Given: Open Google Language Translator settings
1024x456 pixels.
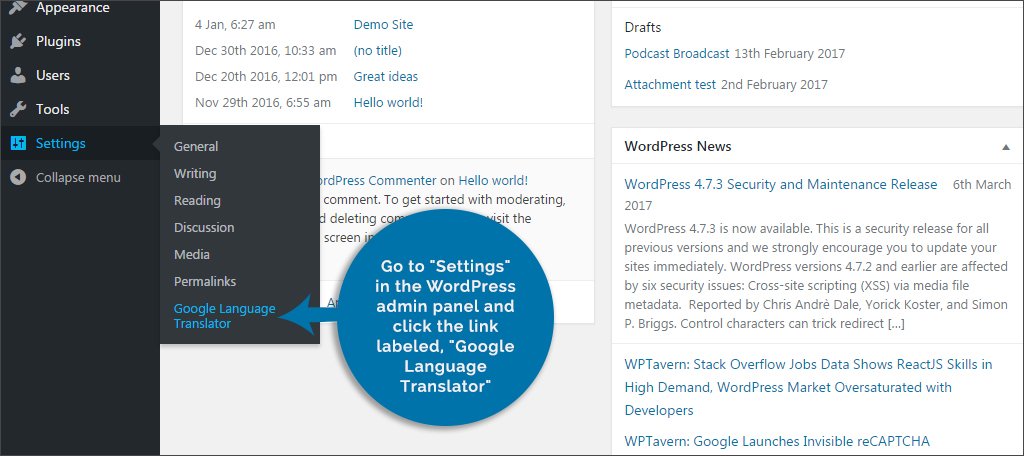Looking at the screenshot, I should pyautogui.click(x=224, y=316).
